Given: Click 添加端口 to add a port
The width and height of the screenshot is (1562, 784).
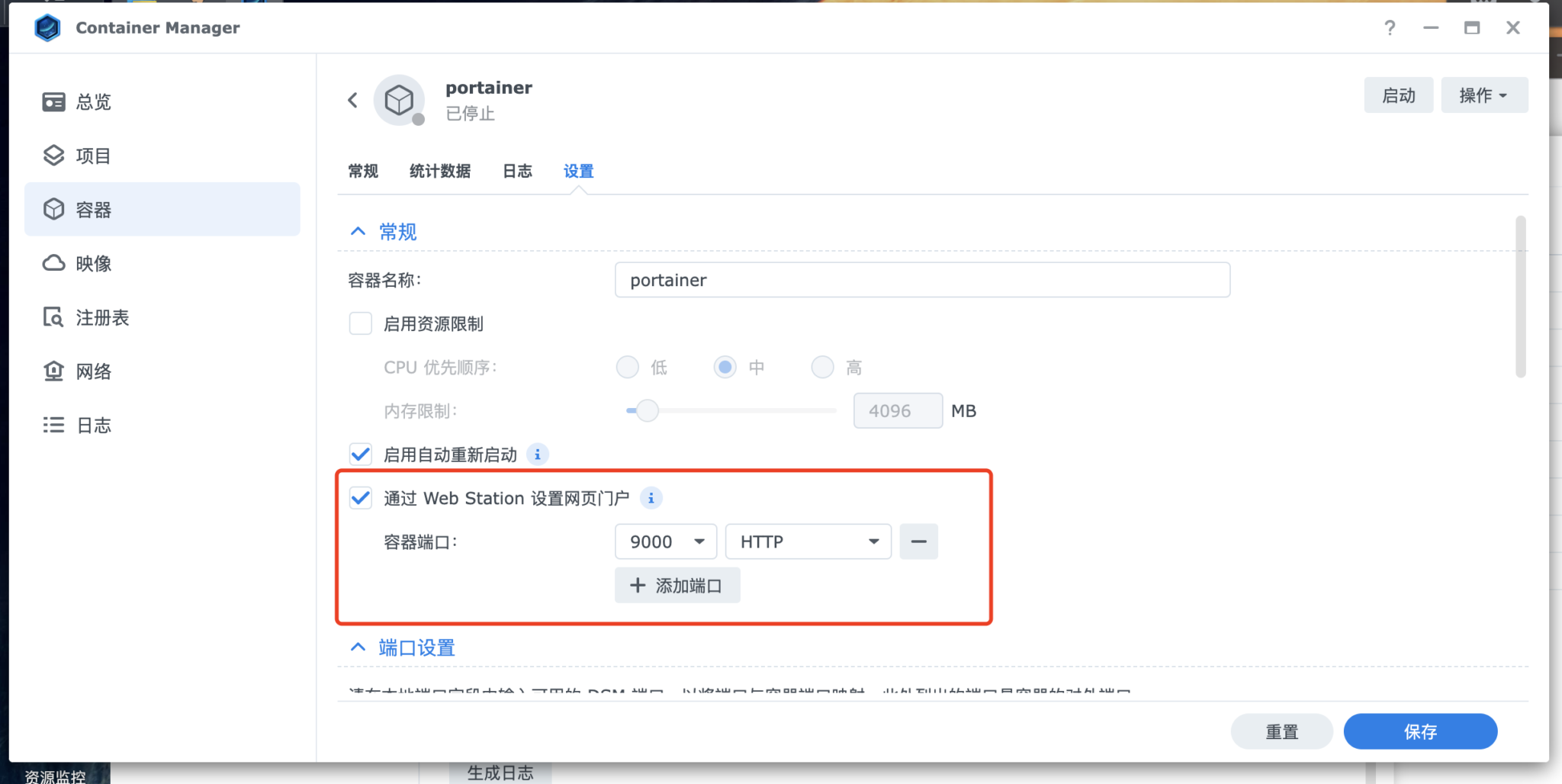Looking at the screenshot, I should click(677, 585).
